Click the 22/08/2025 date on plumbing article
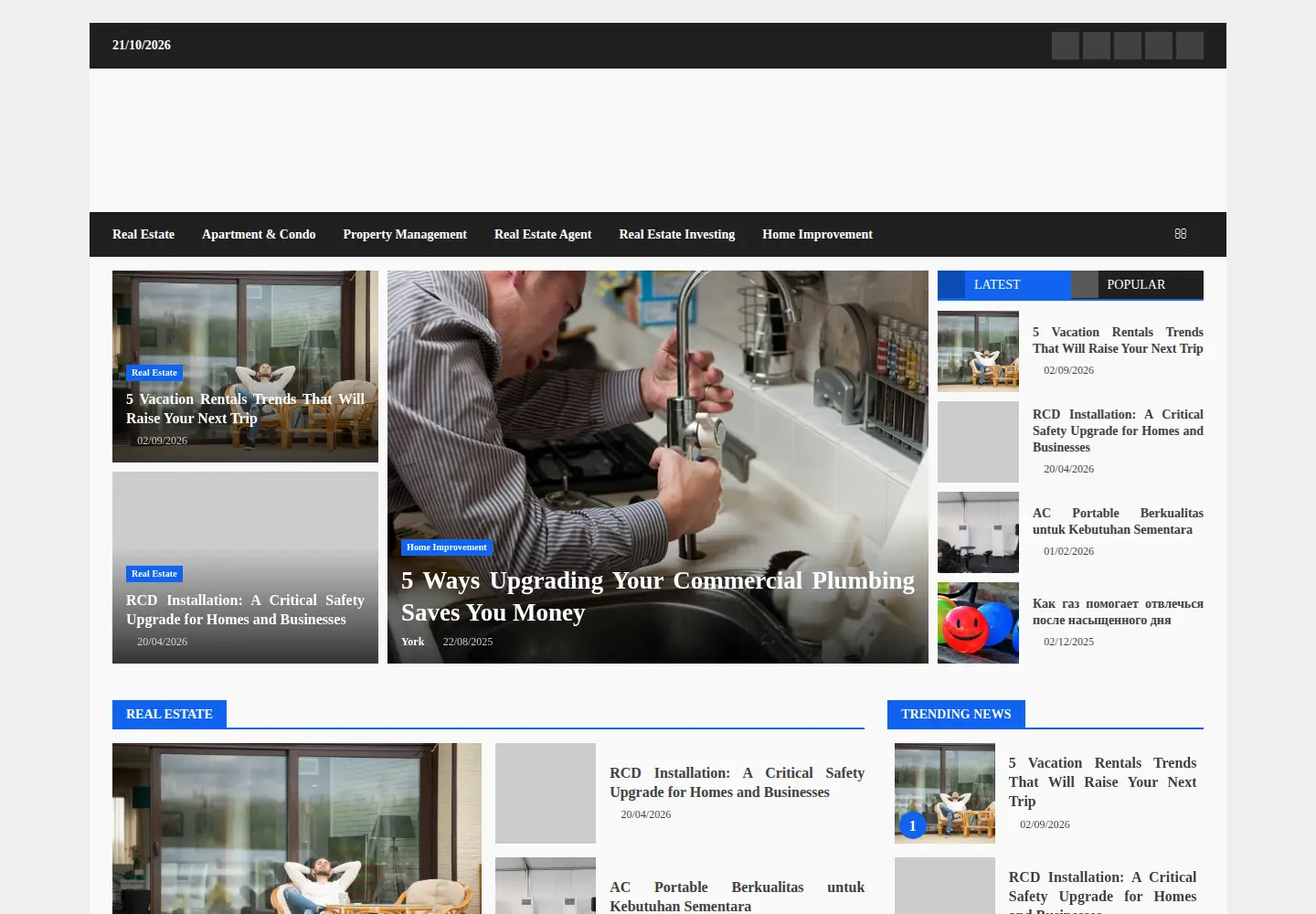Viewport: 1316px width, 914px height. [x=468, y=642]
